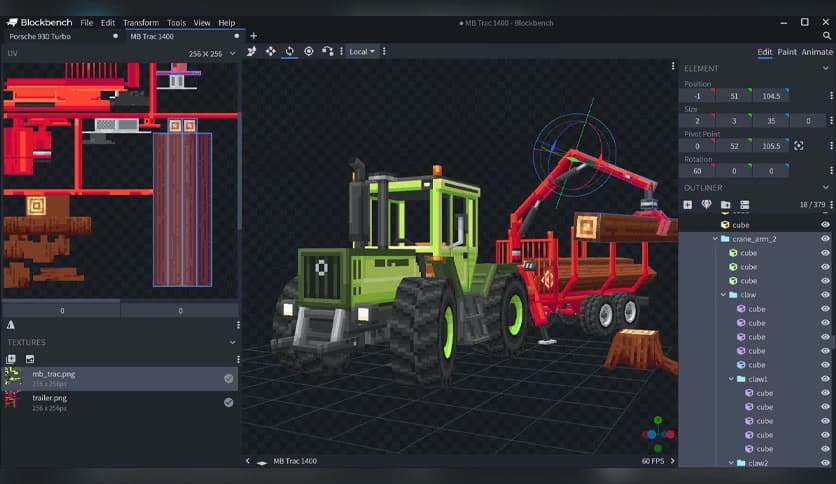
Task: Open the viewport options menu dots
Action: (x=673, y=66)
